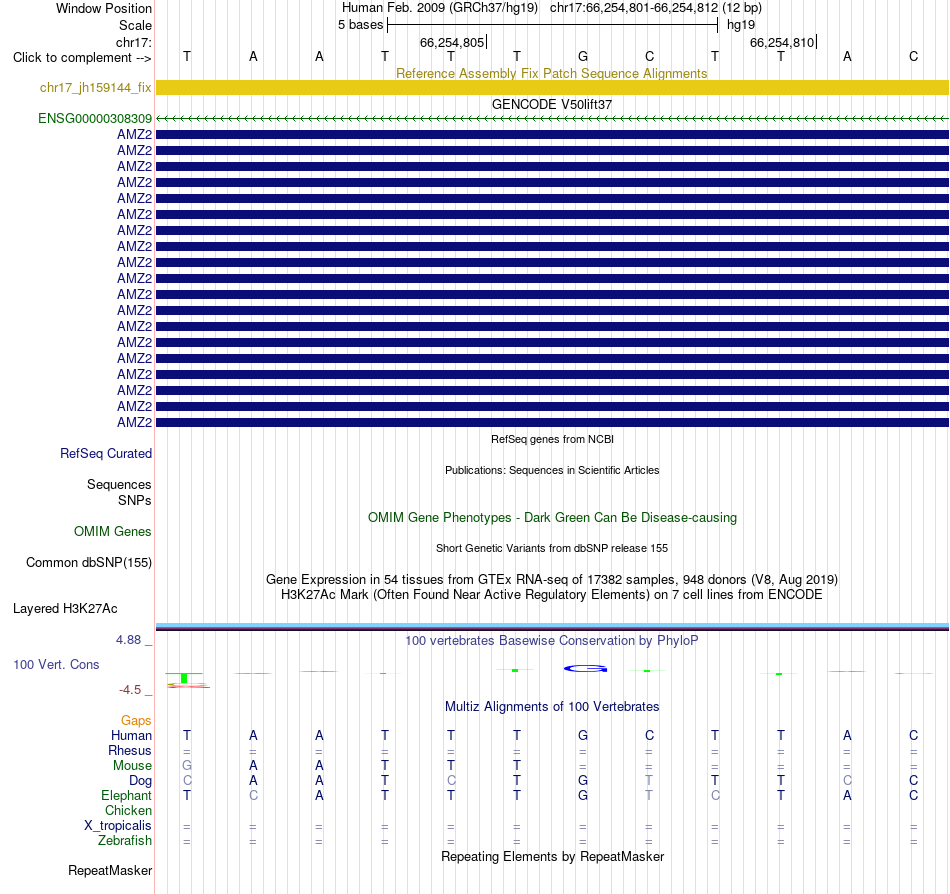This screenshot has width=950, height=894.
Task: Click the tall green PhyloP bar at first base
Action: click(x=184, y=678)
